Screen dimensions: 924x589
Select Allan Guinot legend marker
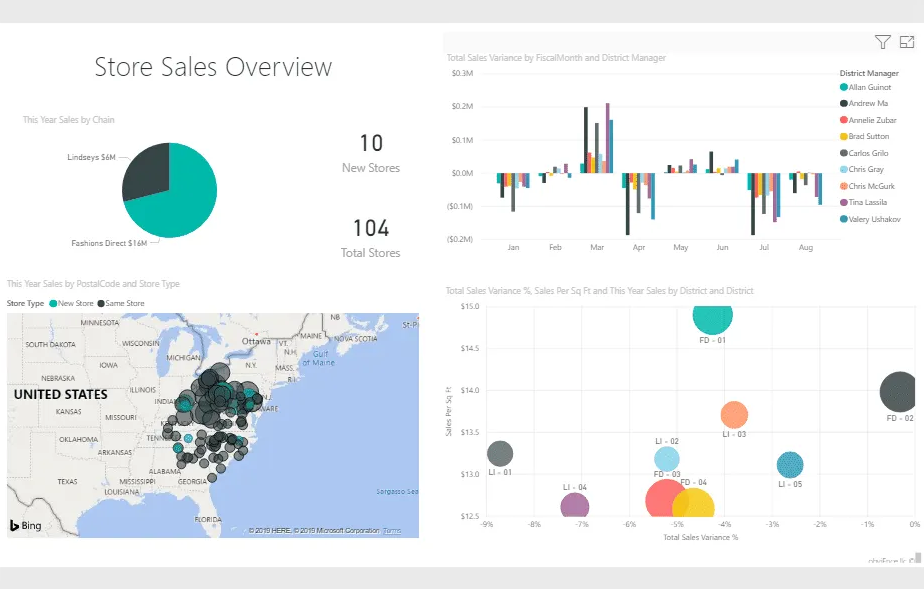[845, 88]
